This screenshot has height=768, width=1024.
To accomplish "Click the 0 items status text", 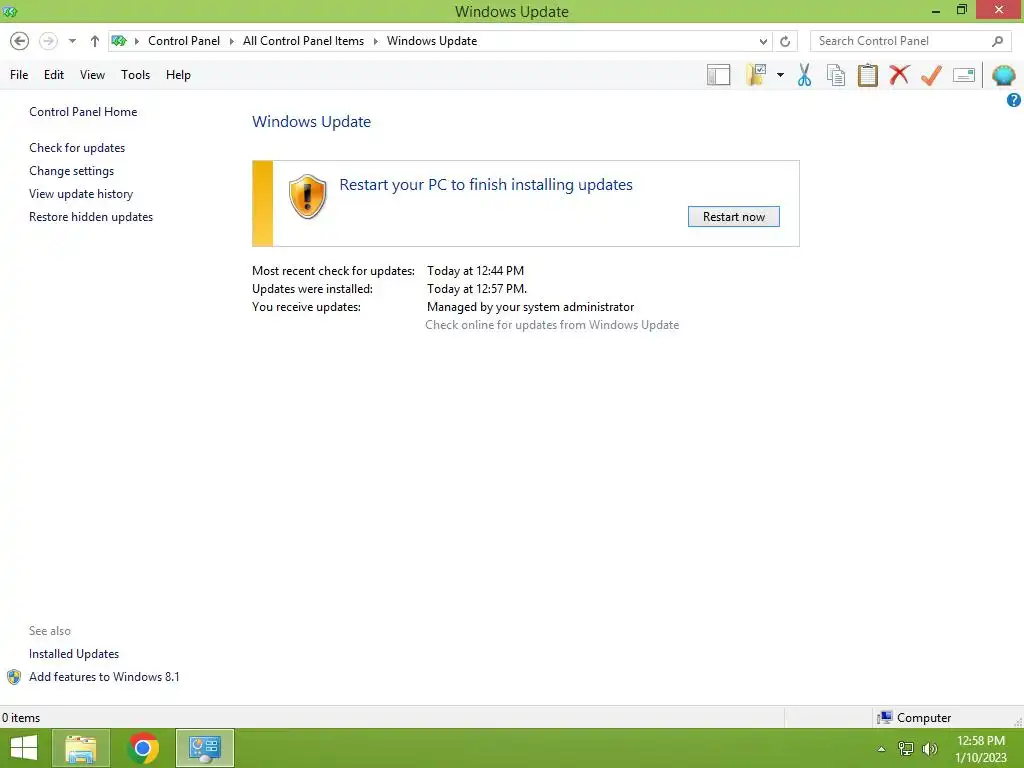I will (21, 718).
